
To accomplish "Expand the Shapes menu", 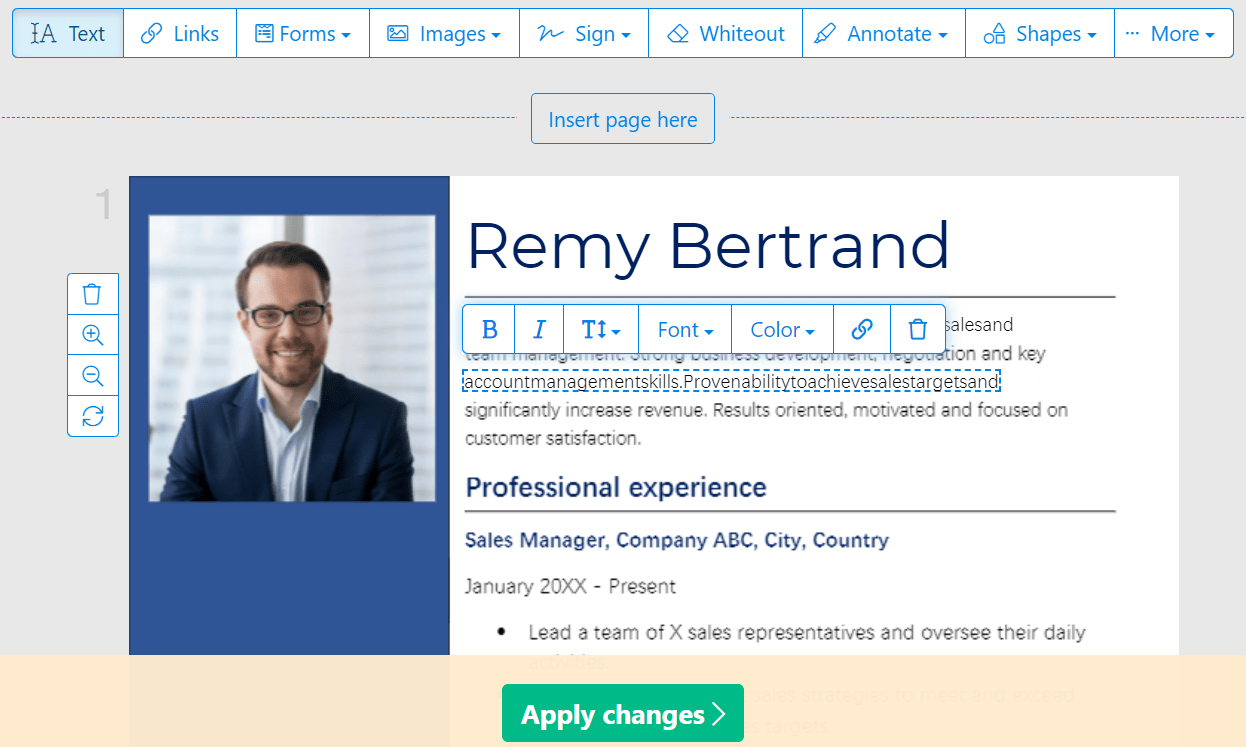I will click(1039, 33).
